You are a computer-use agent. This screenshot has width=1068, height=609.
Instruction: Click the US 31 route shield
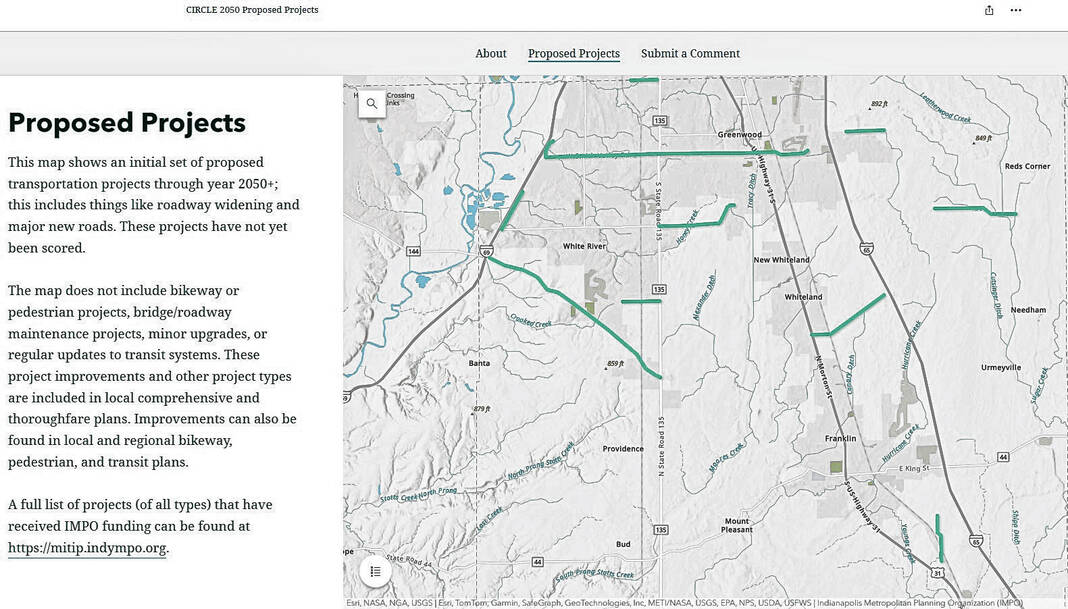pos(936,572)
